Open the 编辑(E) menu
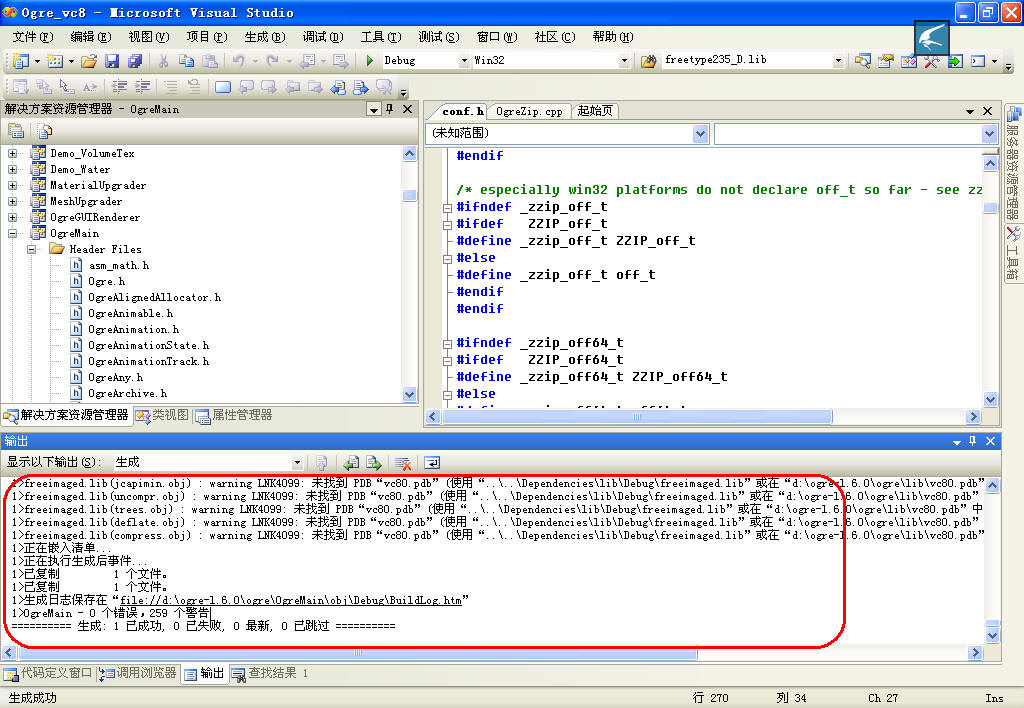The height and width of the screenshot is (708, 1024). 91,37
